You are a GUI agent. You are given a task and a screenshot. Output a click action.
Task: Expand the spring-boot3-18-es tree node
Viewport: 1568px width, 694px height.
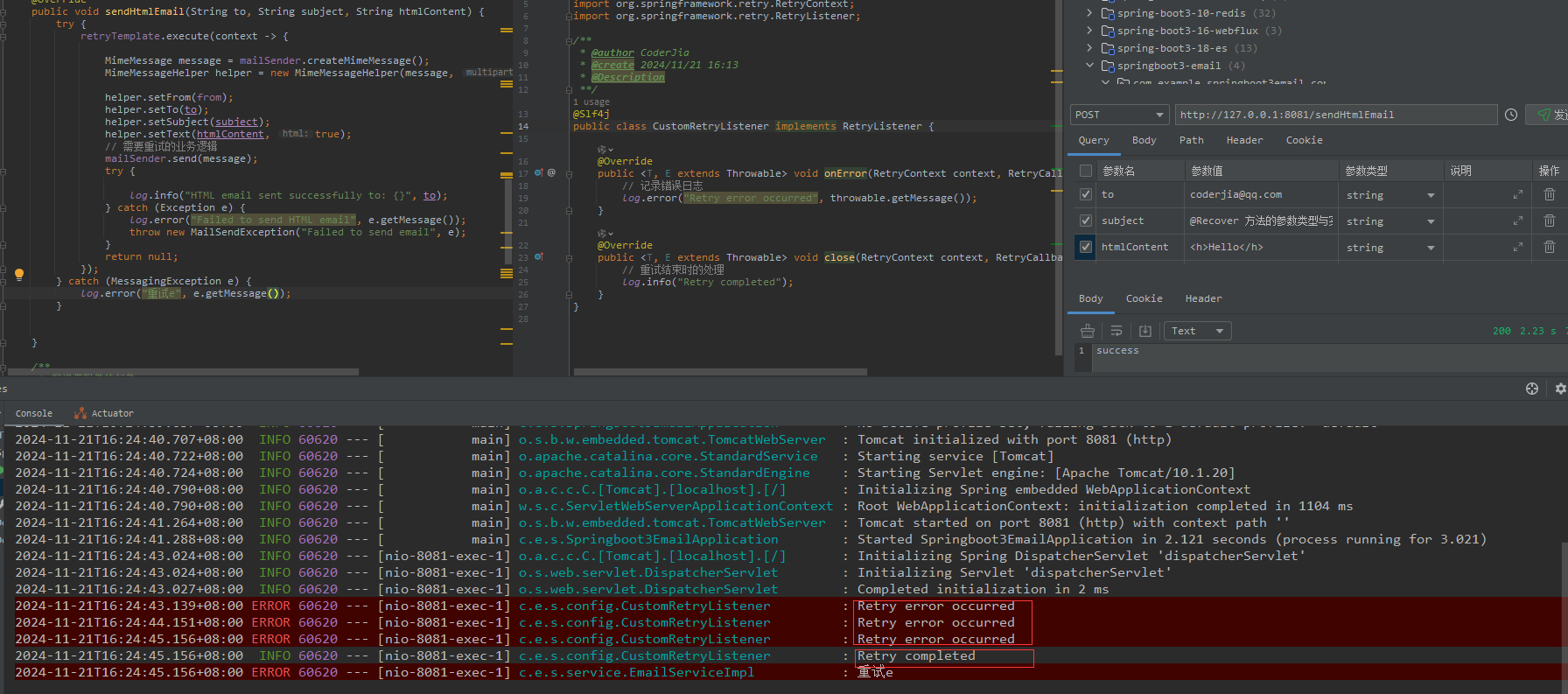pos(1089,48)
